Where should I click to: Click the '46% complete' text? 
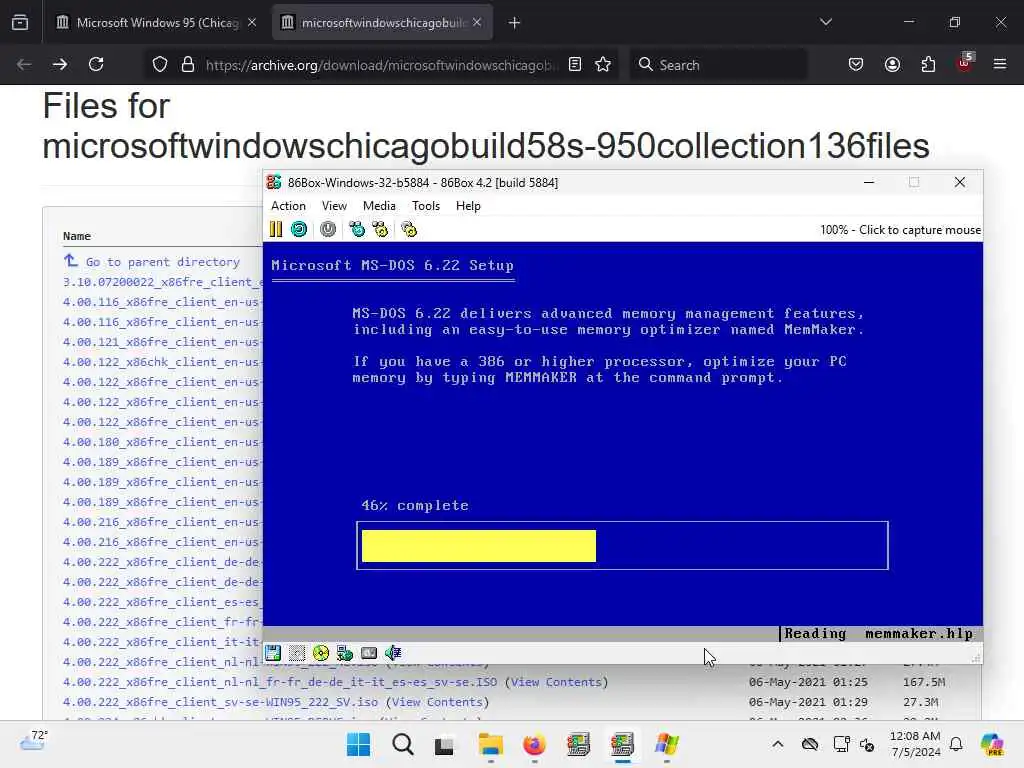pos(415,505)
